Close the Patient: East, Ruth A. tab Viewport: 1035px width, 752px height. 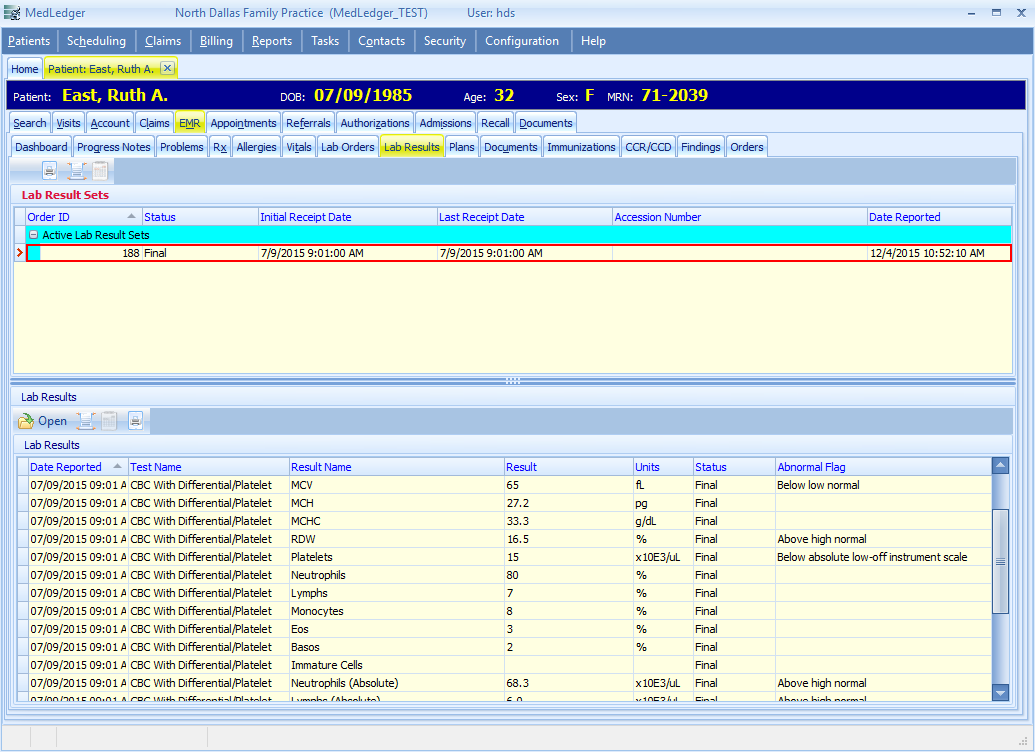click(x=168, y=68)
